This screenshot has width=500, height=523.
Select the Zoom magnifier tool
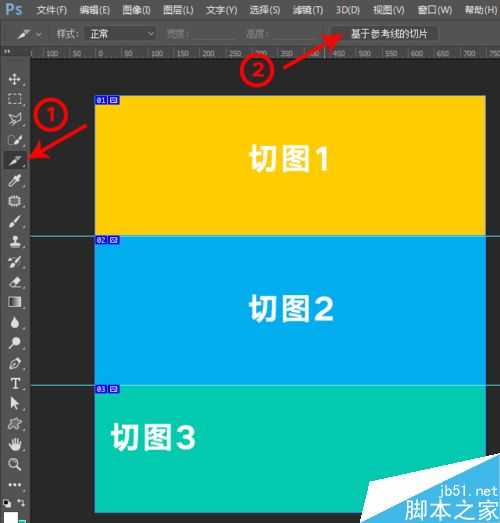[x=14, y=464]
